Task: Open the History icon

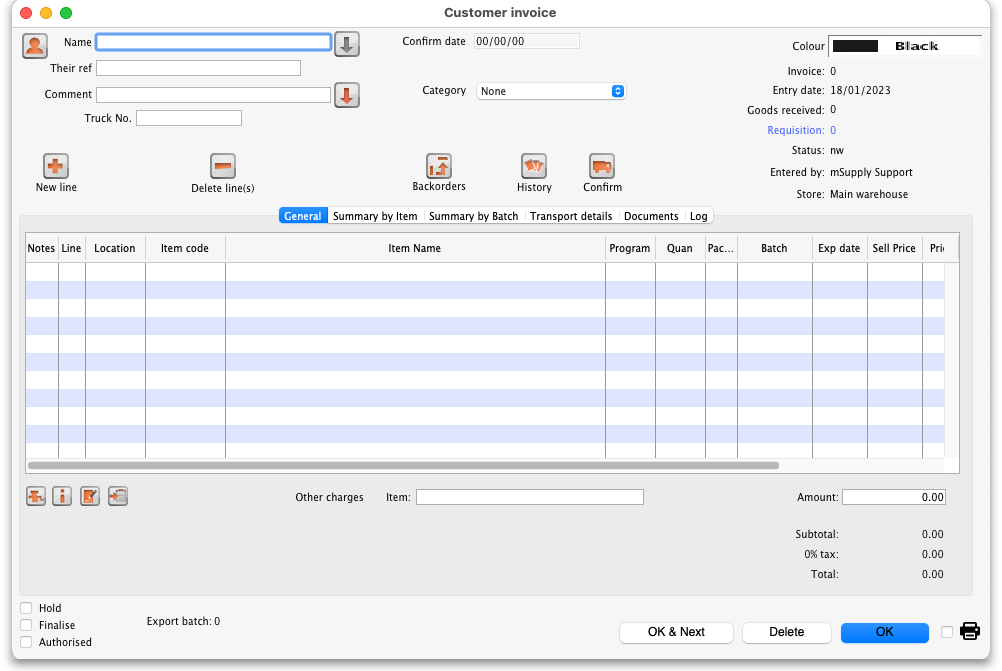Action: click(x=534, y=167)
